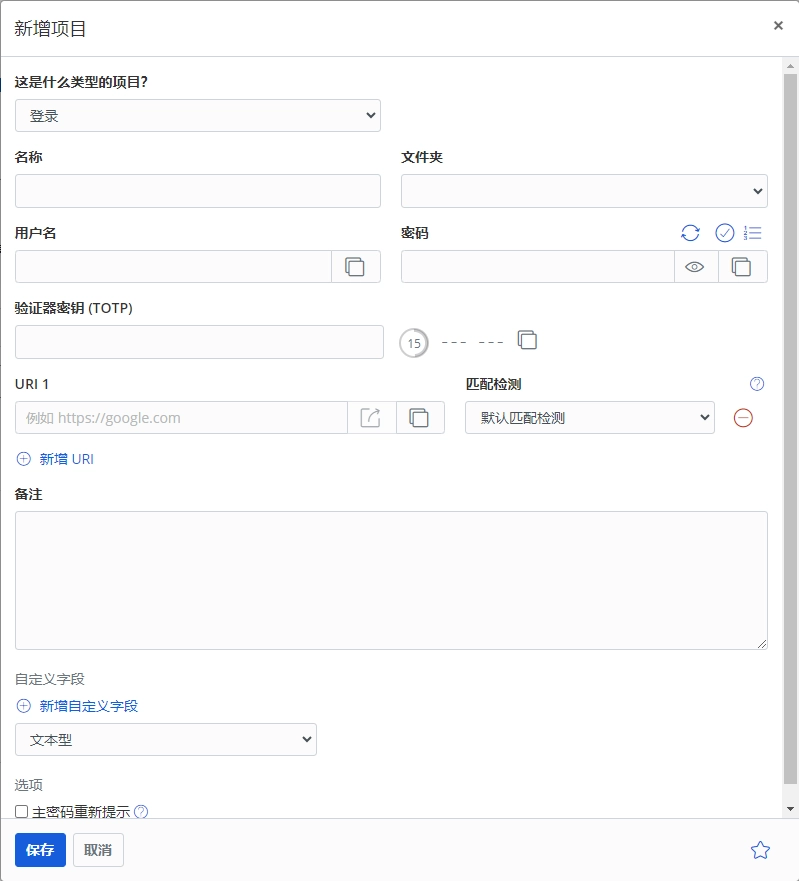This screenshot has height=881, width=799.
Task: Enable 主密码重新提示 checkbox
Action: click(22, 812)
